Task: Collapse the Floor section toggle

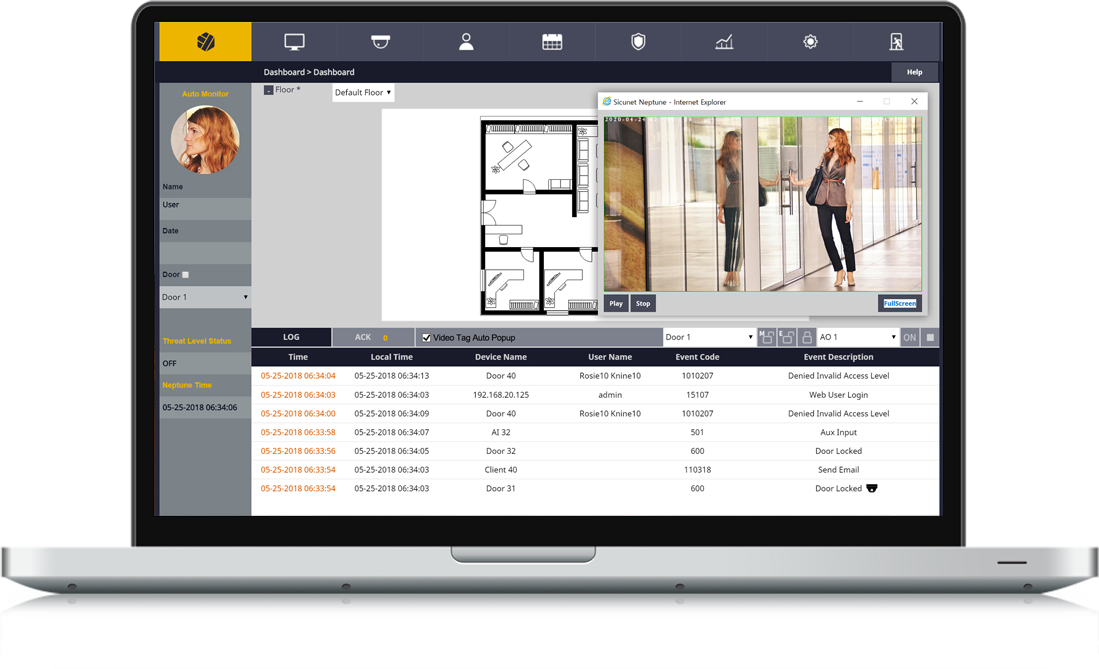Action: (x=268, y=90)
